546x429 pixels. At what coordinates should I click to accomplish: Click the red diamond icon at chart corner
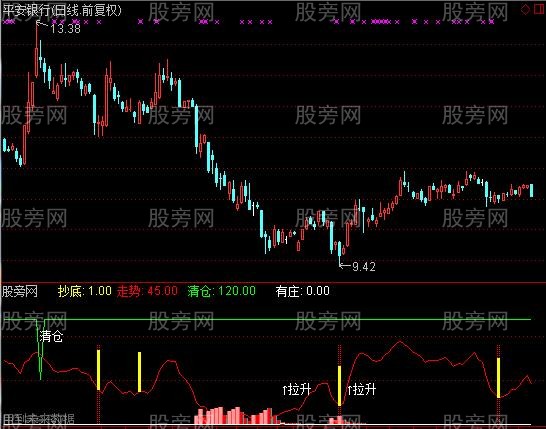click(525, 9)
